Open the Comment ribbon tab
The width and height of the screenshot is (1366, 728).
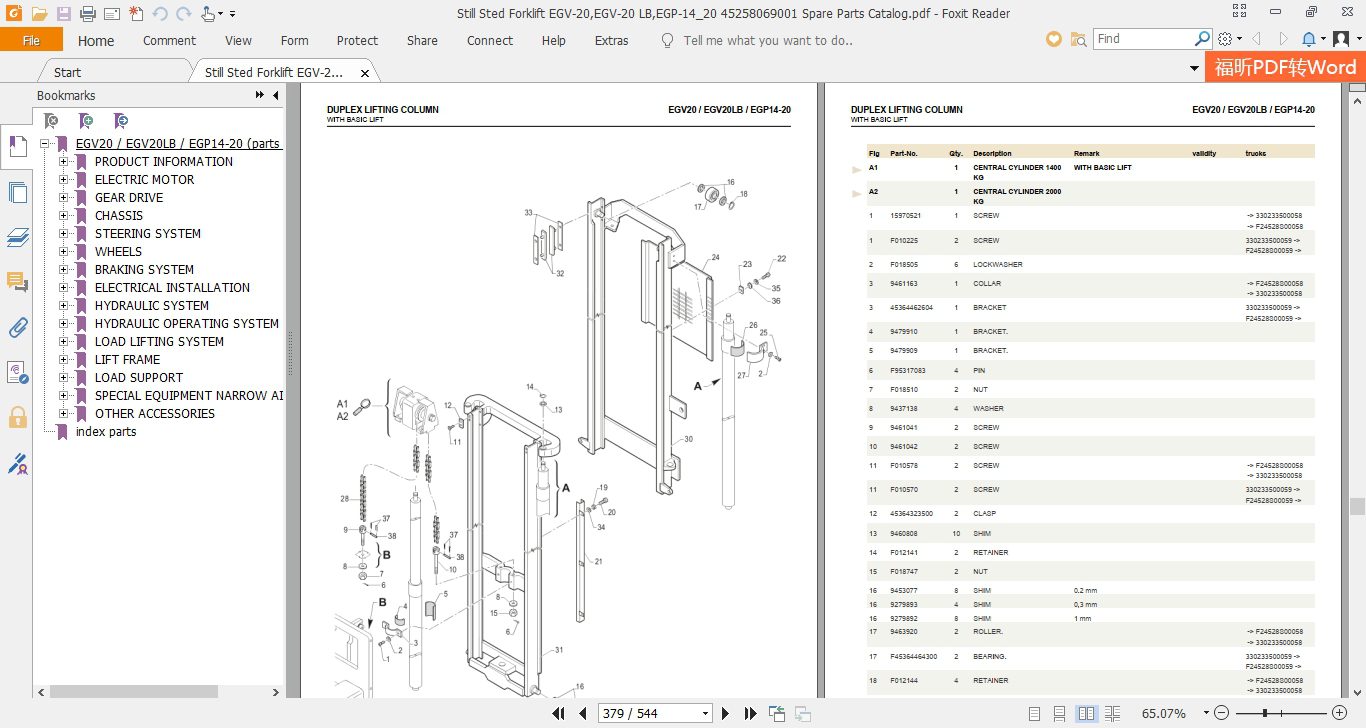pyautogui.click(x=169, y=40)
